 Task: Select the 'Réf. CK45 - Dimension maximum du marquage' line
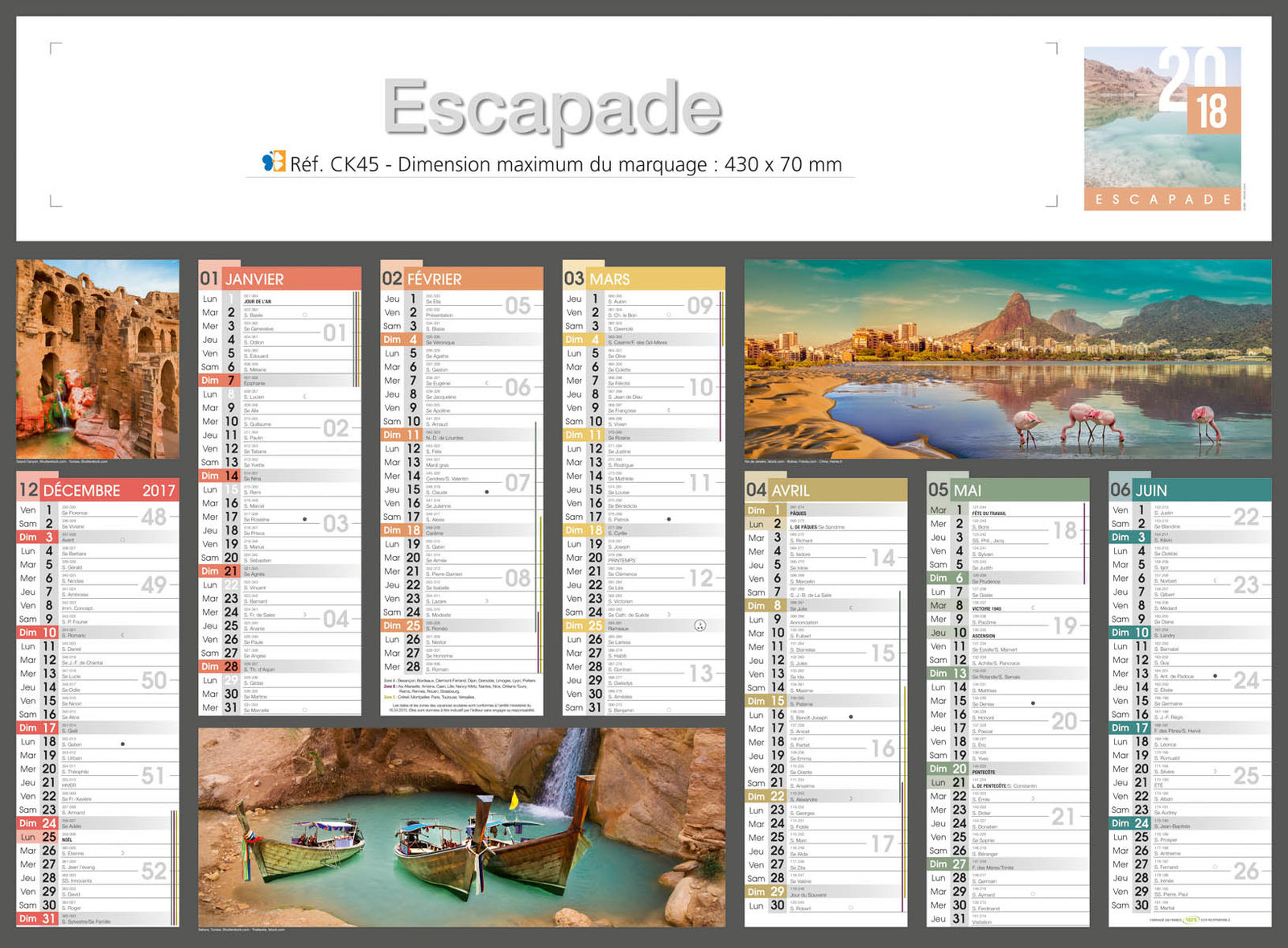(x=566, y=164)
